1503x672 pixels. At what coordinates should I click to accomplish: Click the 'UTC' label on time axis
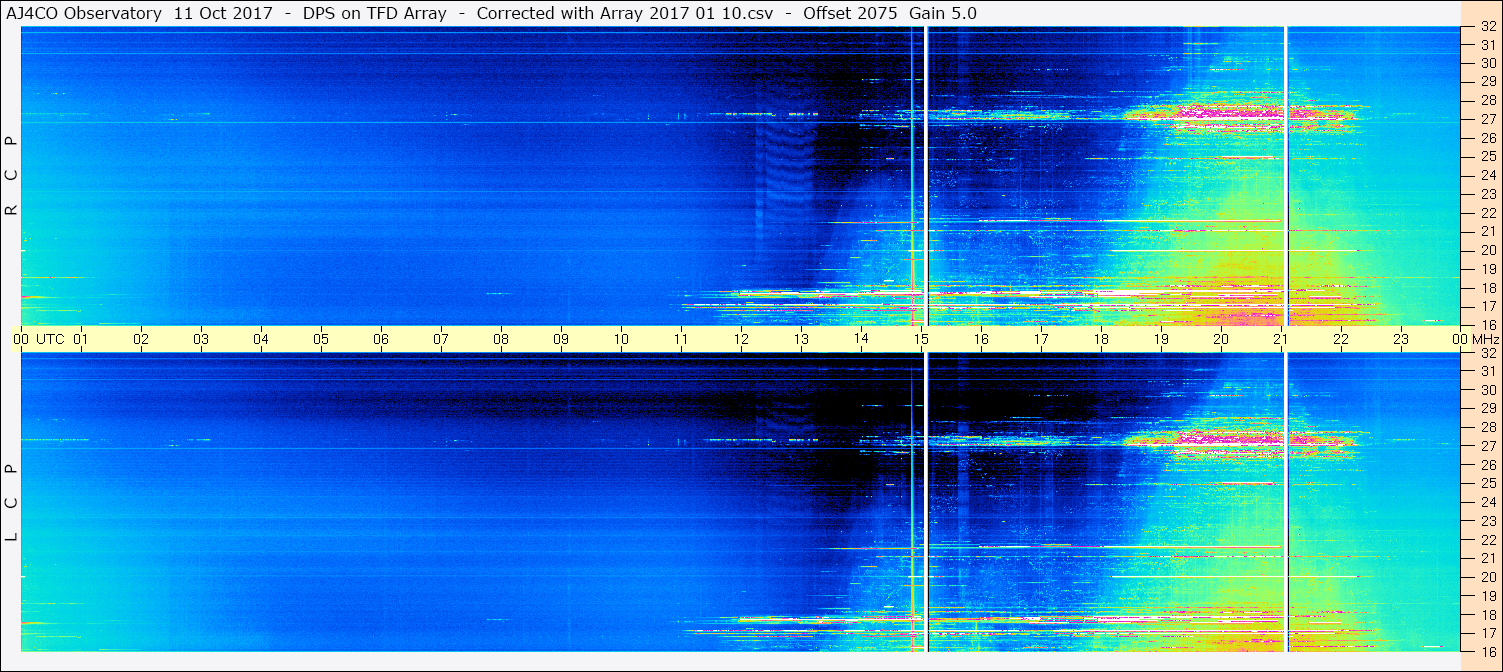pos(49,339)
